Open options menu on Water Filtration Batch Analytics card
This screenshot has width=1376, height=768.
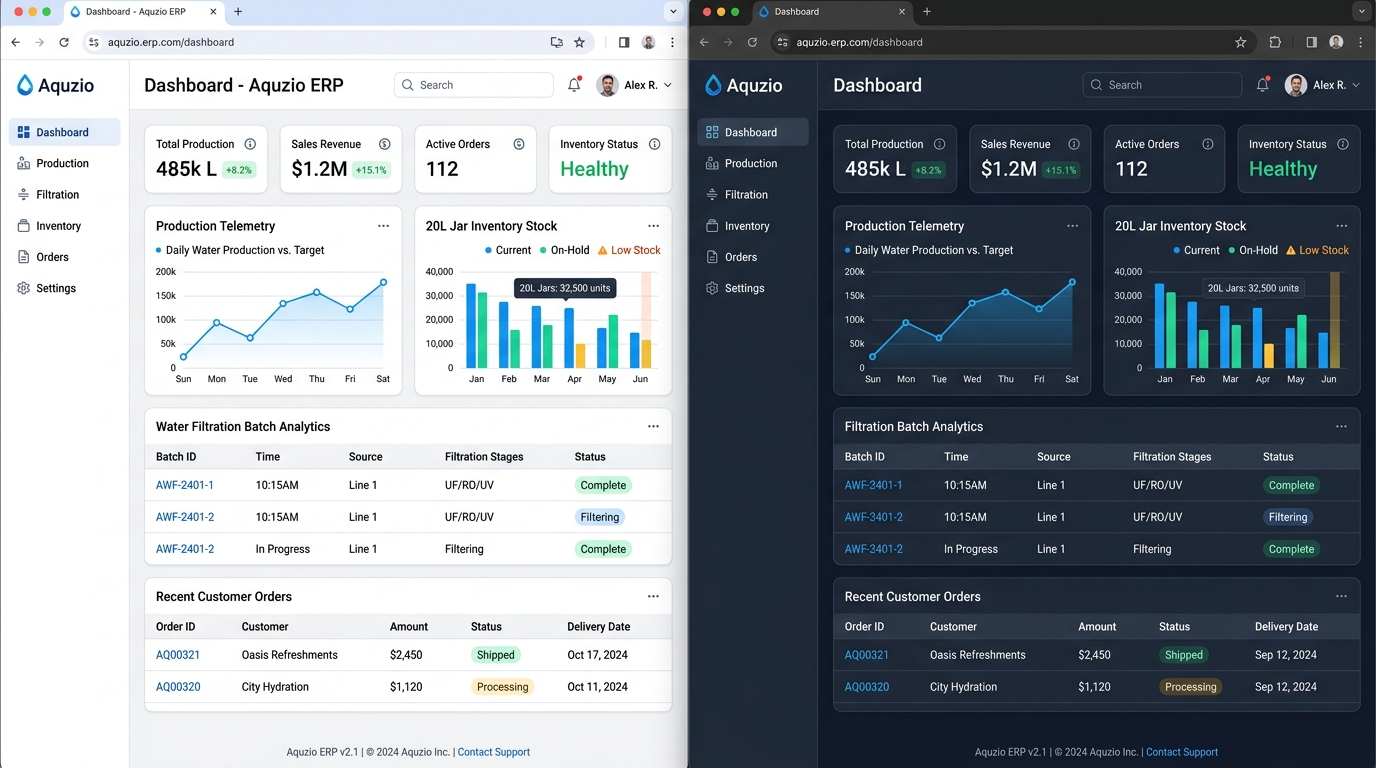pyautogui.click(x=653, y=426)
